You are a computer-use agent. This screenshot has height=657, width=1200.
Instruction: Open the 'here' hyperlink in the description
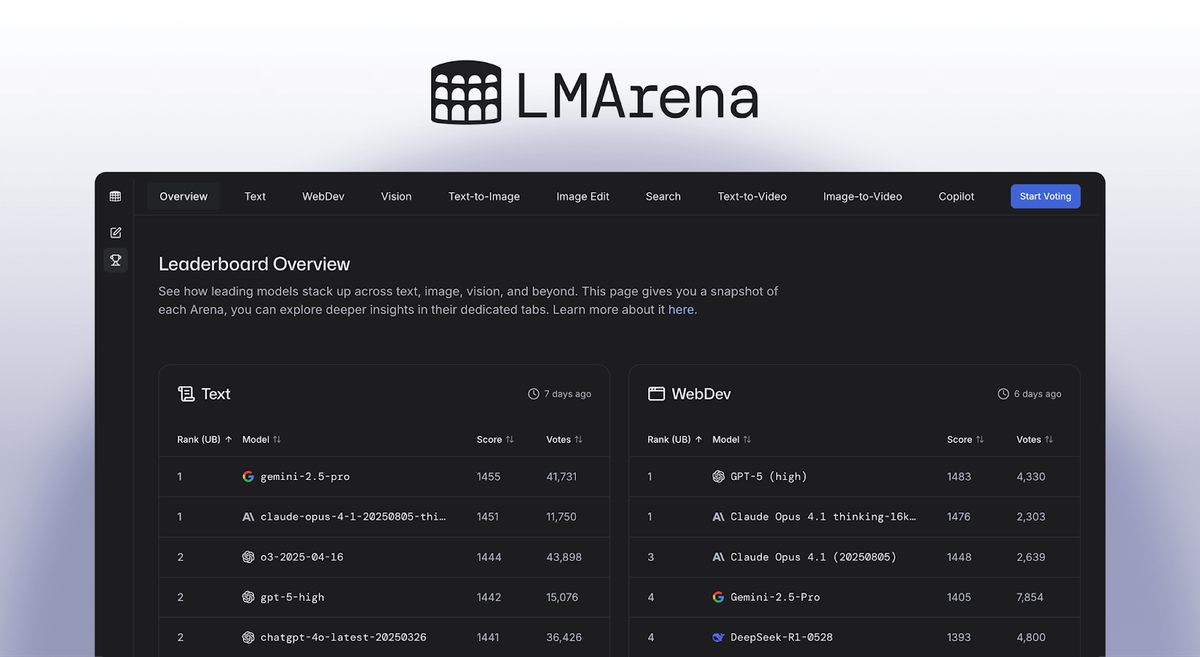(681, 309)
